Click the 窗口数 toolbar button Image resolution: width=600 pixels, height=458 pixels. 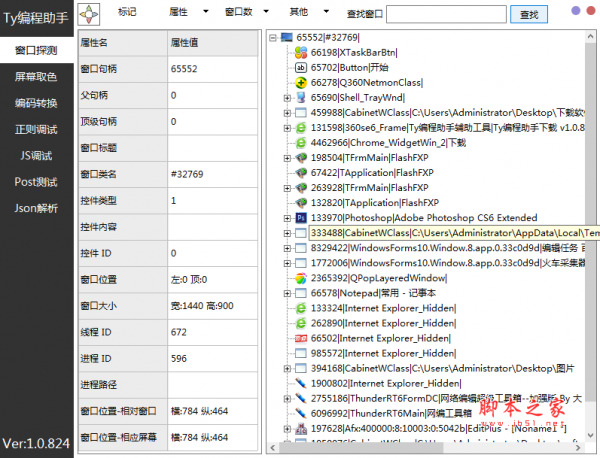(239, 12)
